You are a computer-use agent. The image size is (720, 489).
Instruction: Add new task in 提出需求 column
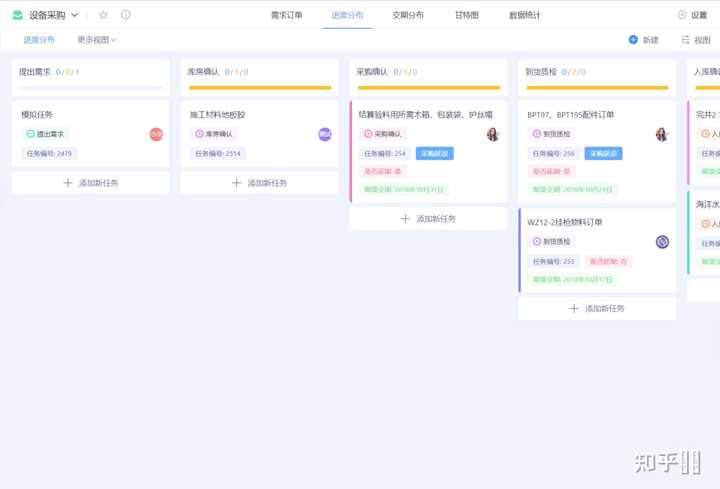point(90,183)
